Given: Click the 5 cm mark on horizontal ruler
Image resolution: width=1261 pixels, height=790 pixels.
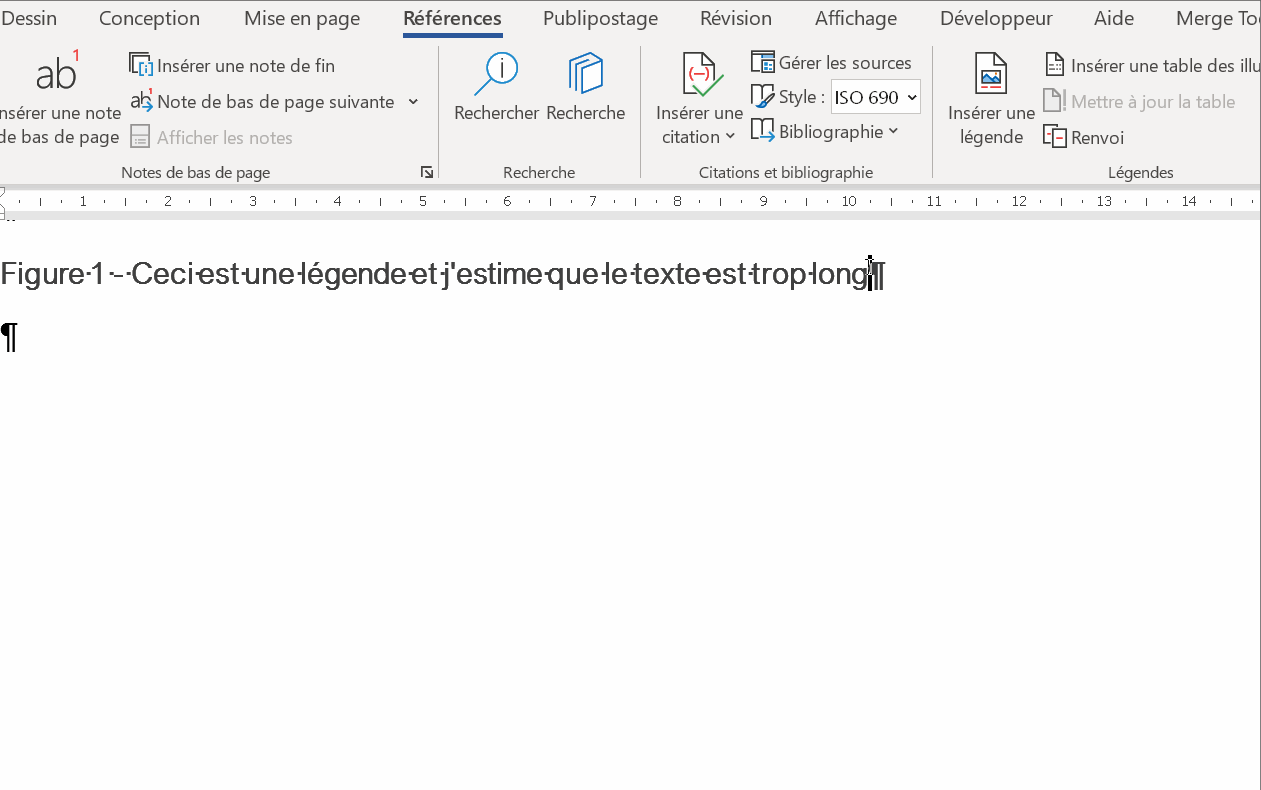Looking at the screenshot, I should tap(423, 202).
